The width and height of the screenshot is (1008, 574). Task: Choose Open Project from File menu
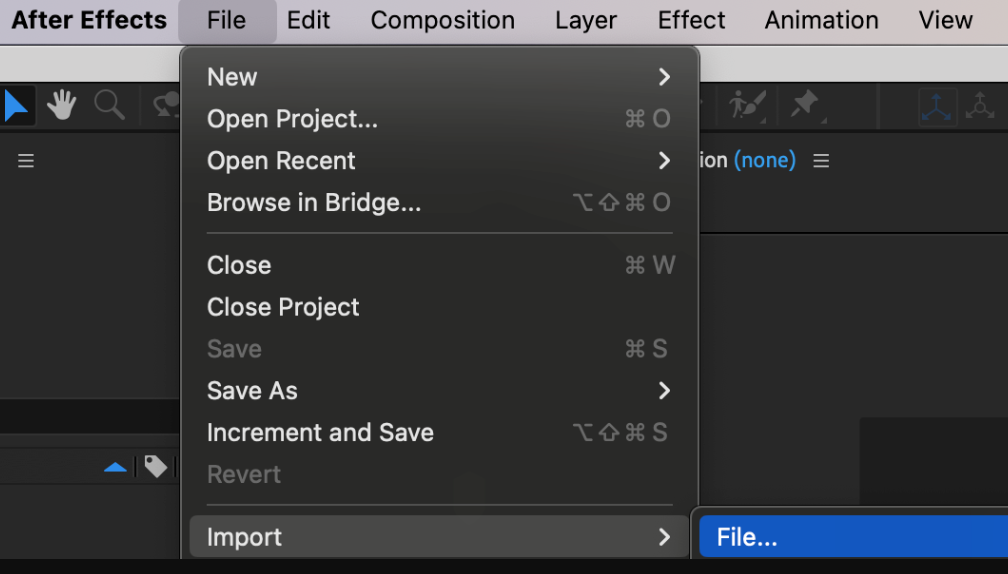click(x=292, y=119)
